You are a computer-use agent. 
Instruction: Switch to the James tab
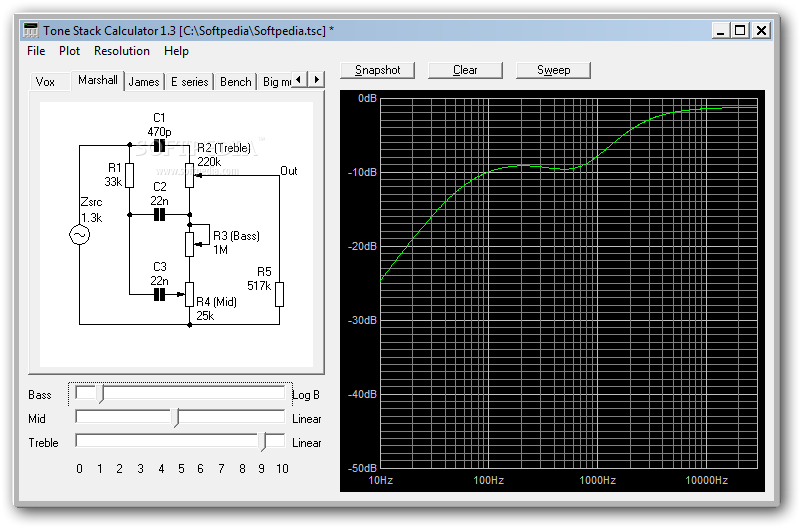144,82
